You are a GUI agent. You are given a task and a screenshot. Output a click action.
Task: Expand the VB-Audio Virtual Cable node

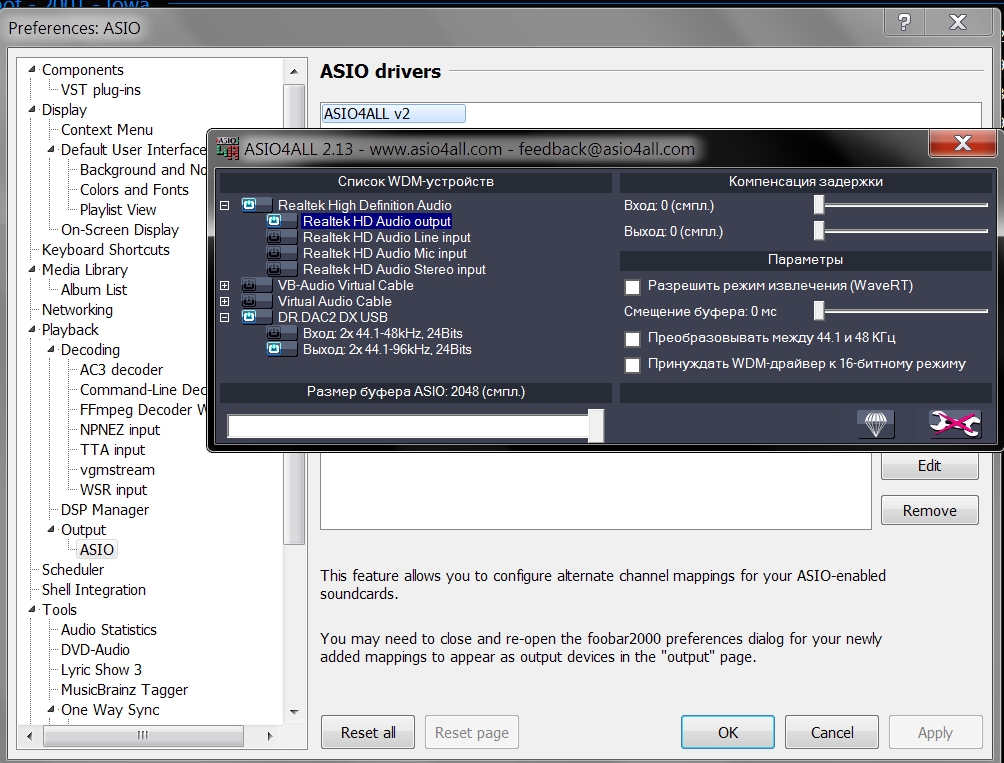[225, 285]
